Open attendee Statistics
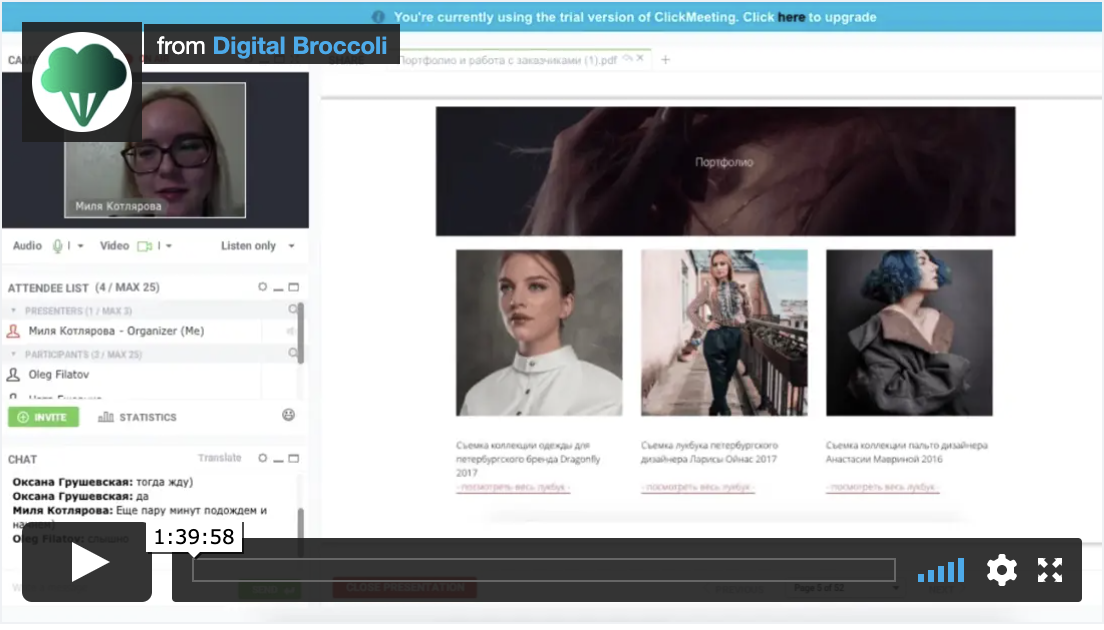The height and width of the screenshot is (630, 1104). point(137,417)
